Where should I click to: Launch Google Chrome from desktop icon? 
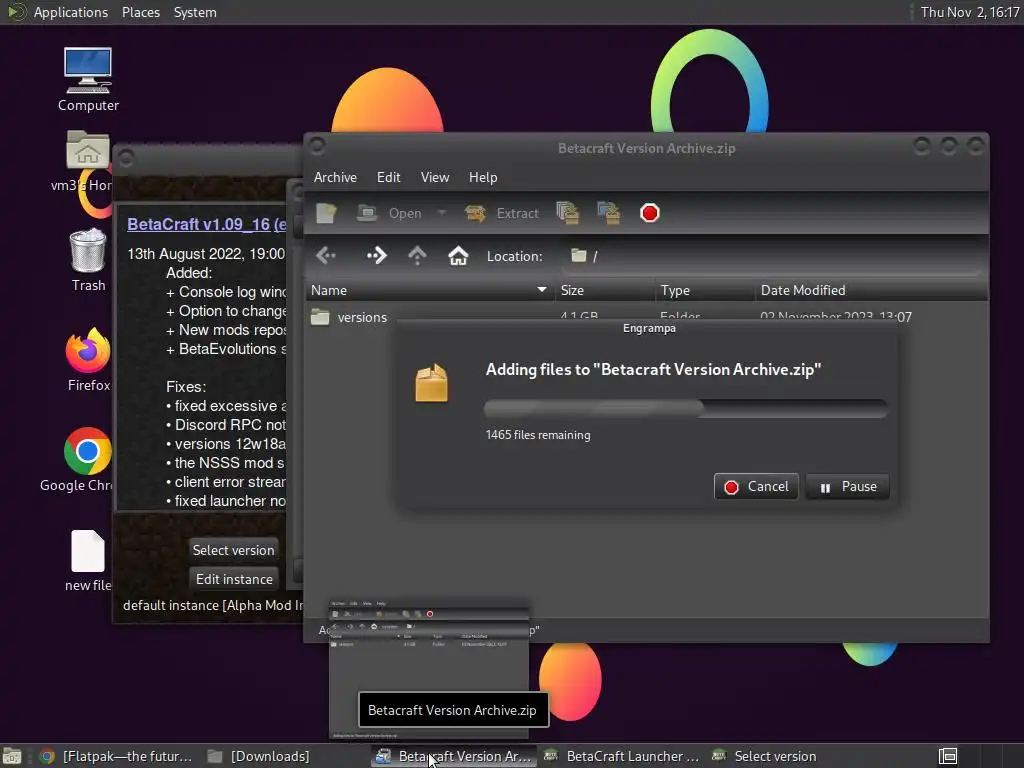[88, 460]
